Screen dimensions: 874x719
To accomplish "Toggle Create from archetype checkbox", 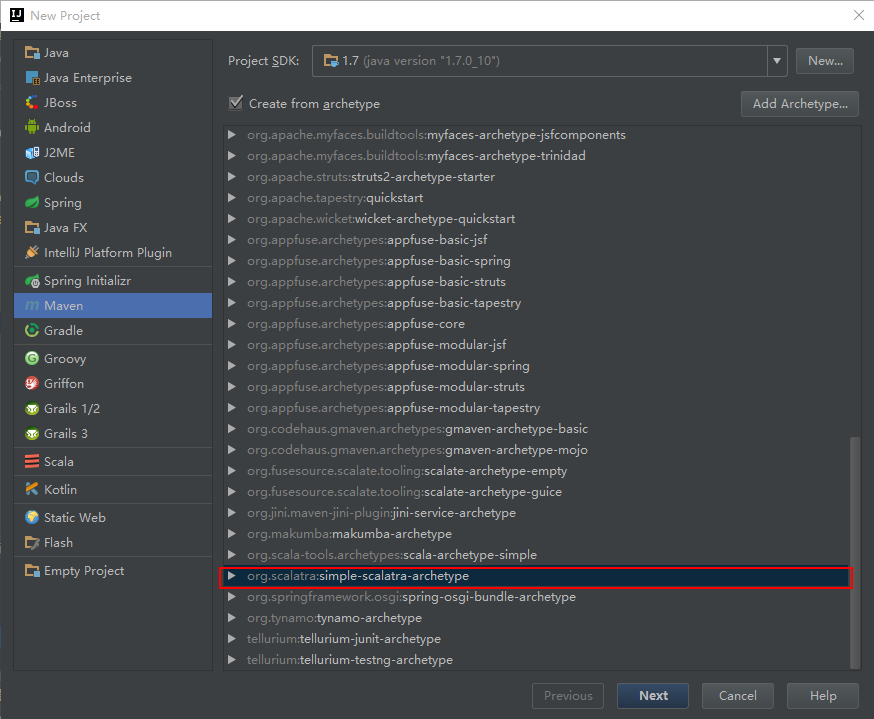I will click(x=236, y=103).
